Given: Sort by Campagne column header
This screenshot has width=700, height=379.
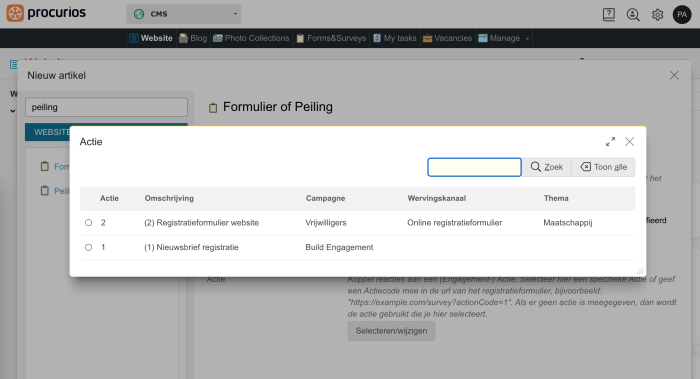Looking at the screenshot, I should pos(325,198).
